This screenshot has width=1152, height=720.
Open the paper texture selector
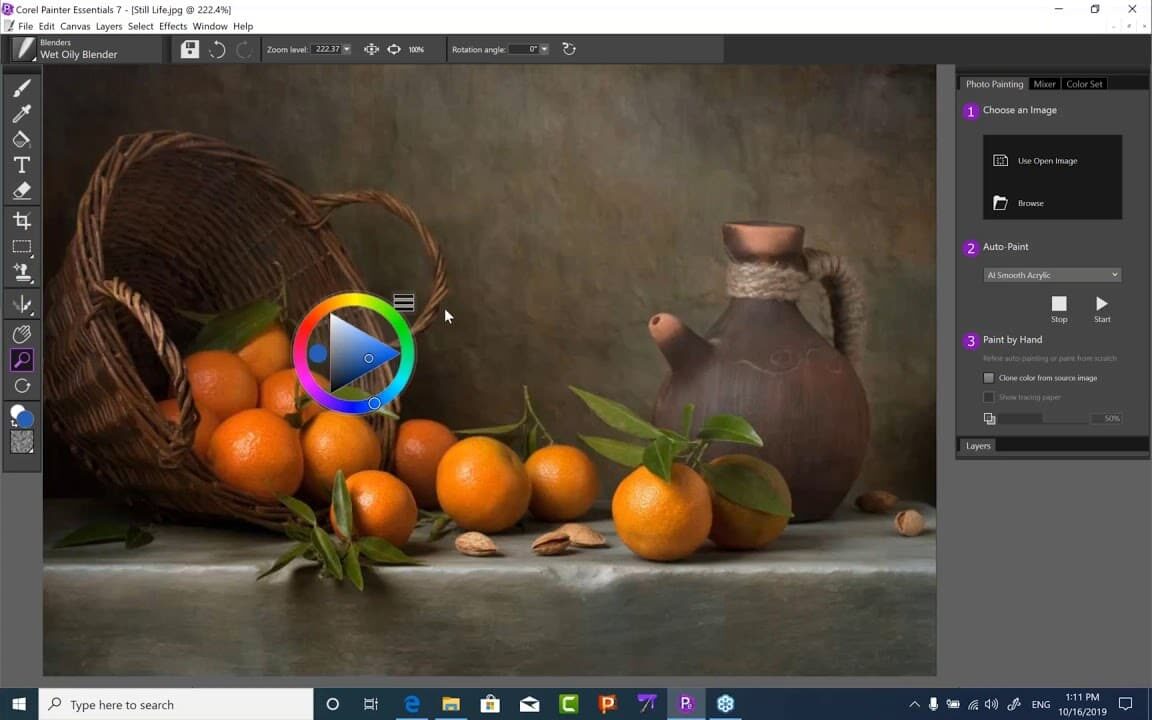(x=22, y=442)
